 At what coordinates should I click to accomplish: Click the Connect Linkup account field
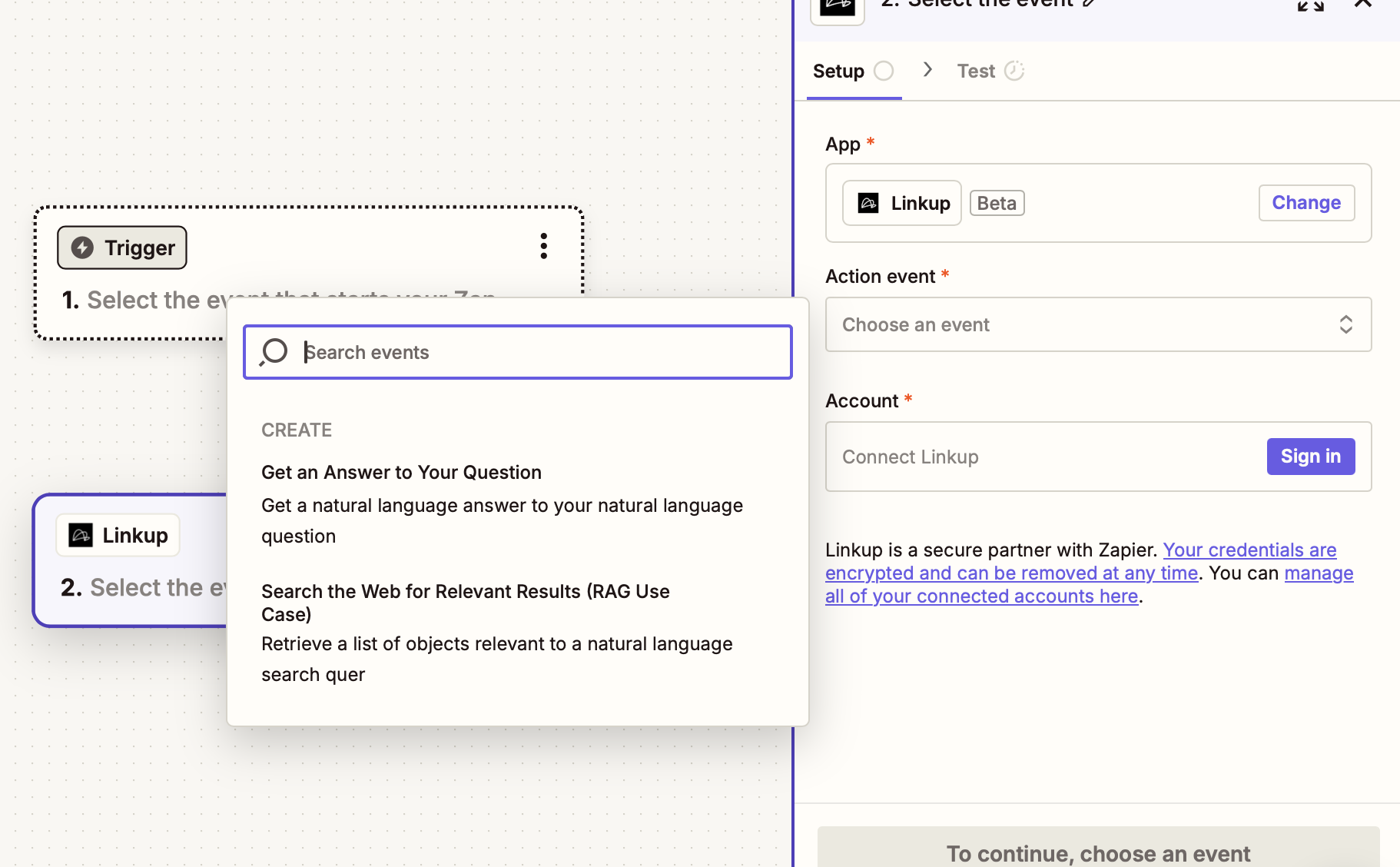(1098, 457)
